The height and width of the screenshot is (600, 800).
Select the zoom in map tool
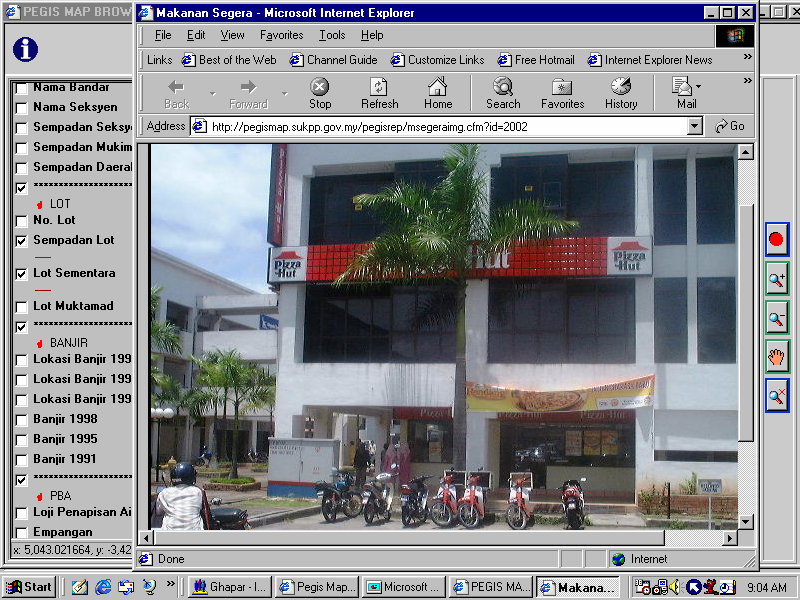777,280
